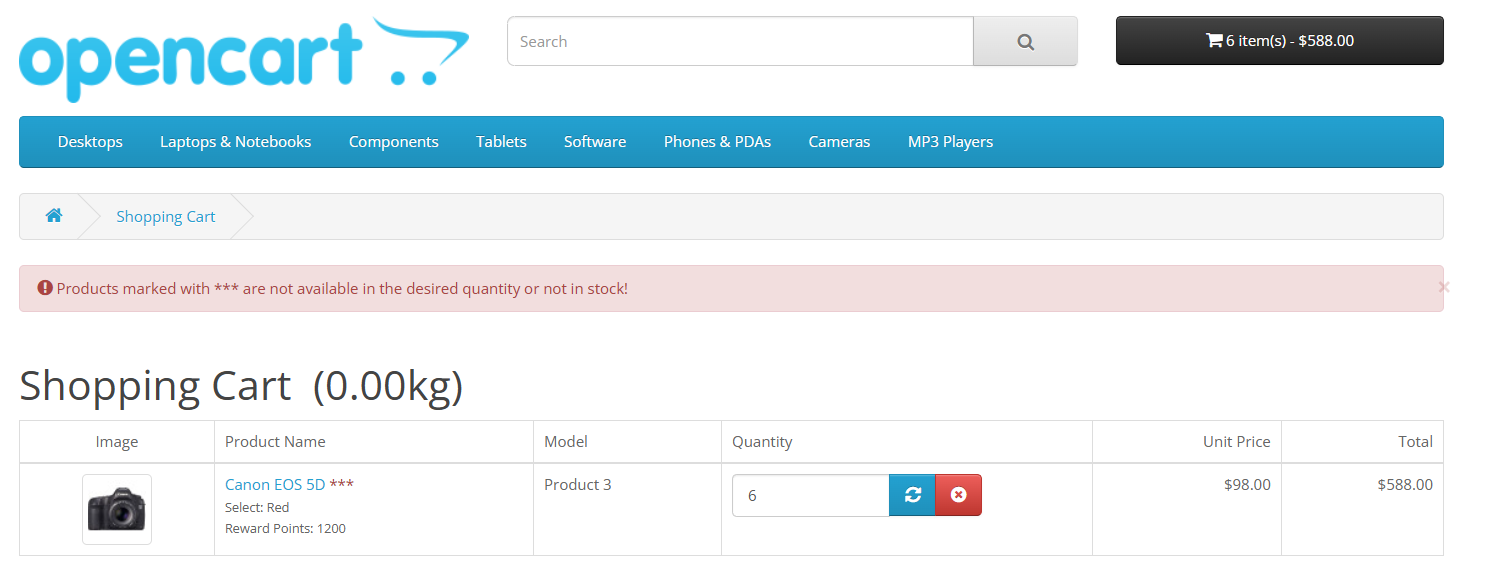Click the quantity refresh update icon button

pyautogui.click(x=912, y=495)
